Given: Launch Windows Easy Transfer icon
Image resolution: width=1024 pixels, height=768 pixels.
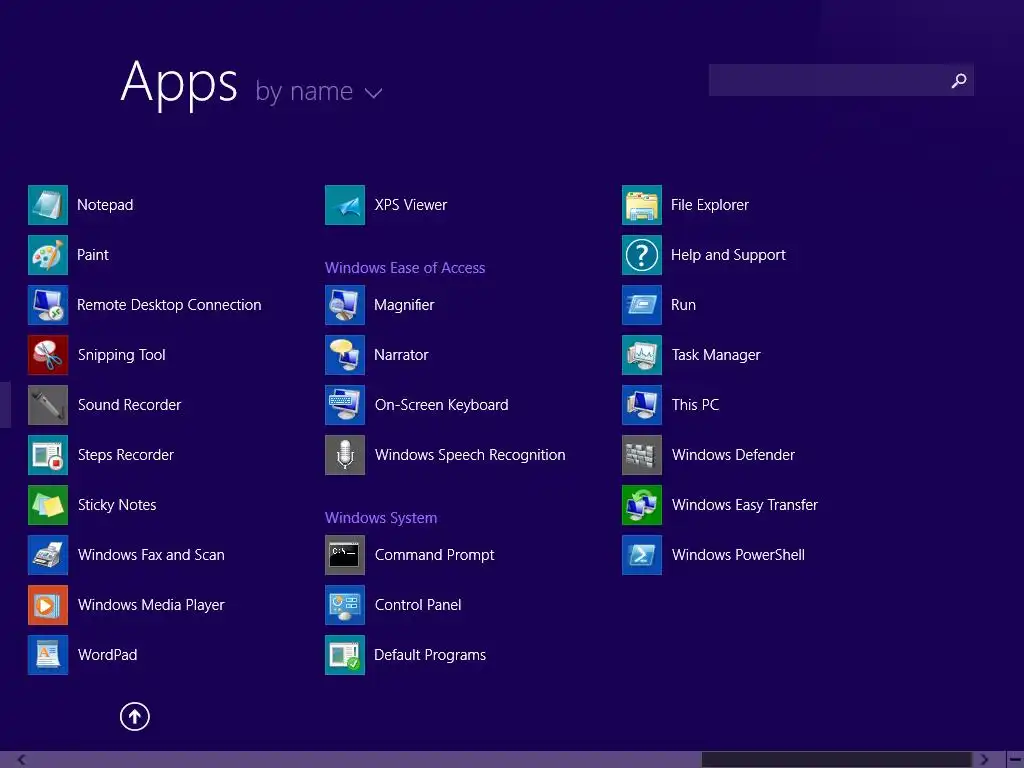Looking at the screenshot, I should 642,505.
